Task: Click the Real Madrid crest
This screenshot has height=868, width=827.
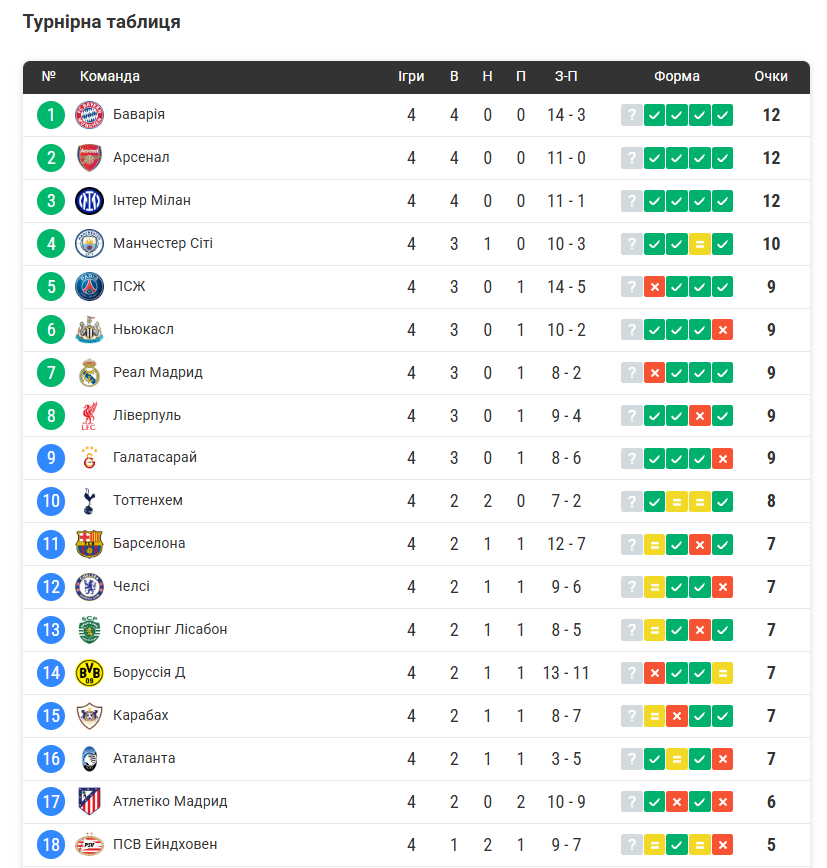Action: point(90,373)
